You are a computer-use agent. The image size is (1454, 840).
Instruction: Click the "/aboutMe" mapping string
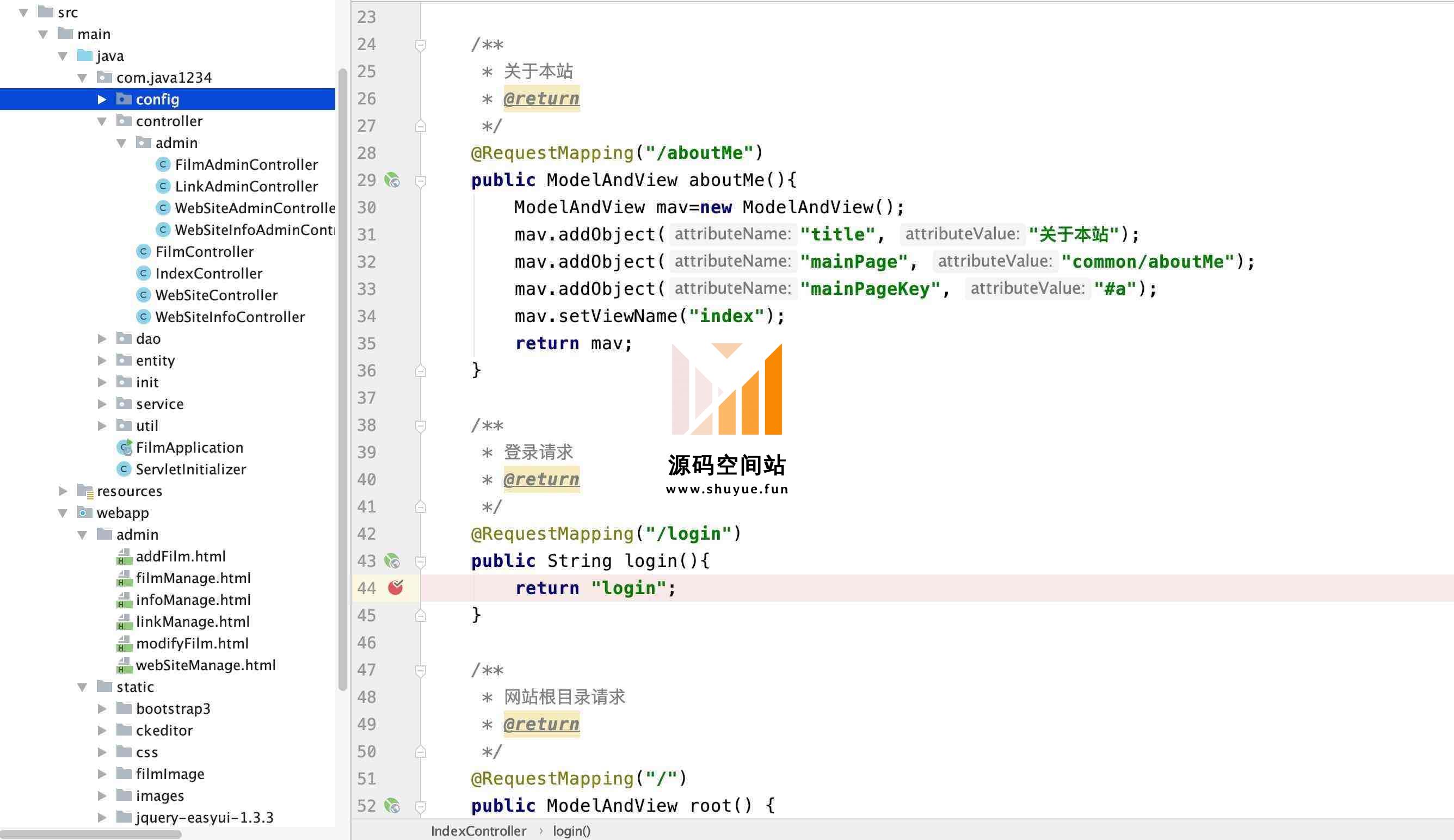699,153
